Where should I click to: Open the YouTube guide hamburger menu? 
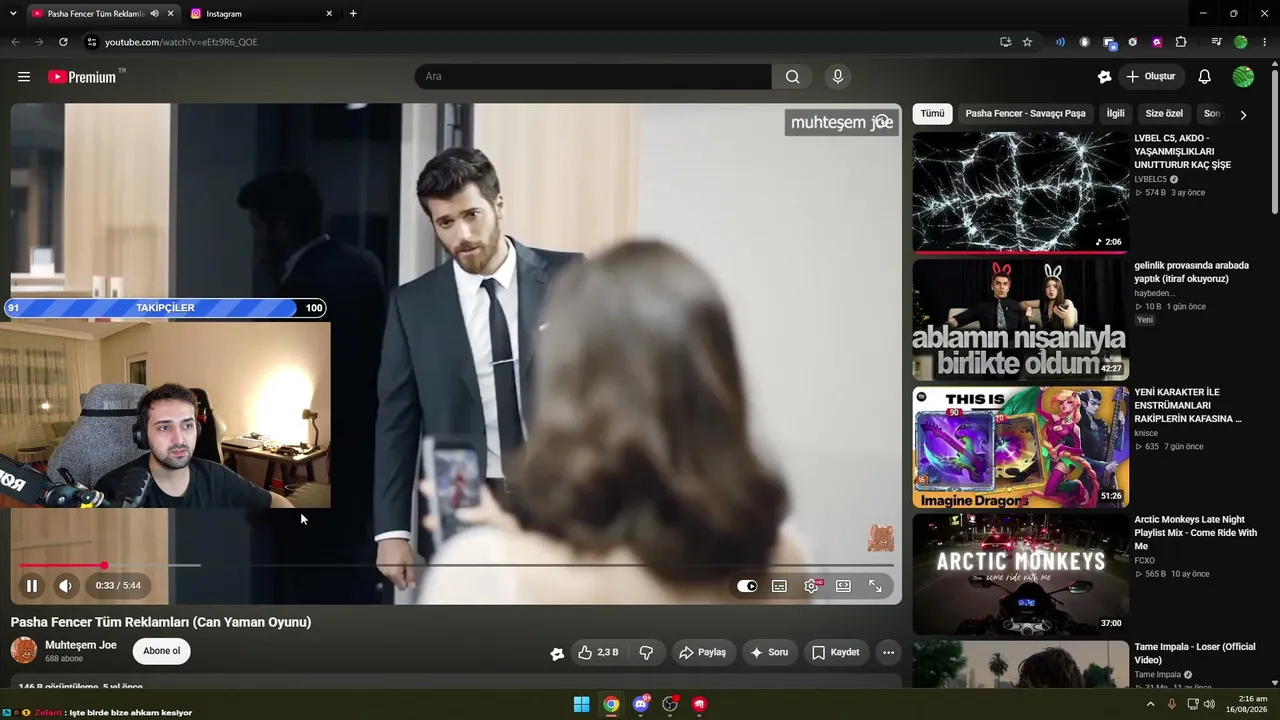click(x=24, y=77)
